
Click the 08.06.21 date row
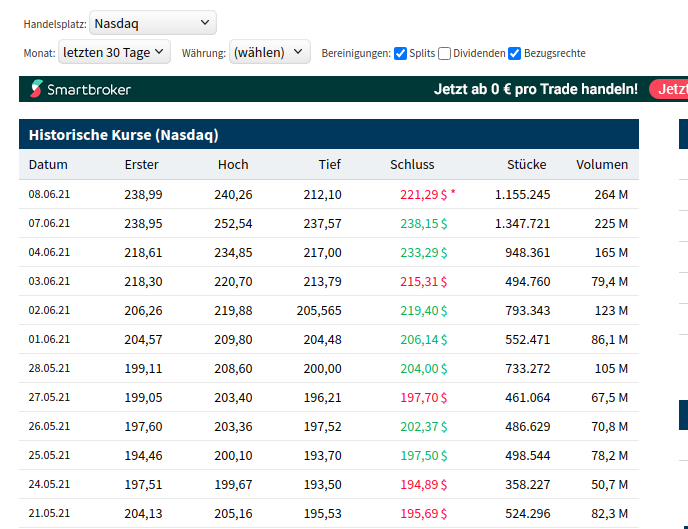49,194
